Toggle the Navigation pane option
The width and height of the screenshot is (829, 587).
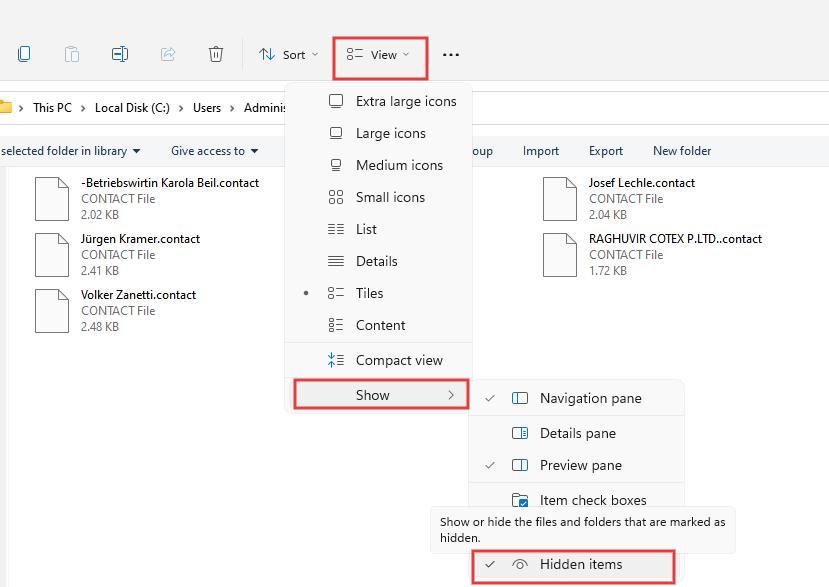[x=590, y=398]
